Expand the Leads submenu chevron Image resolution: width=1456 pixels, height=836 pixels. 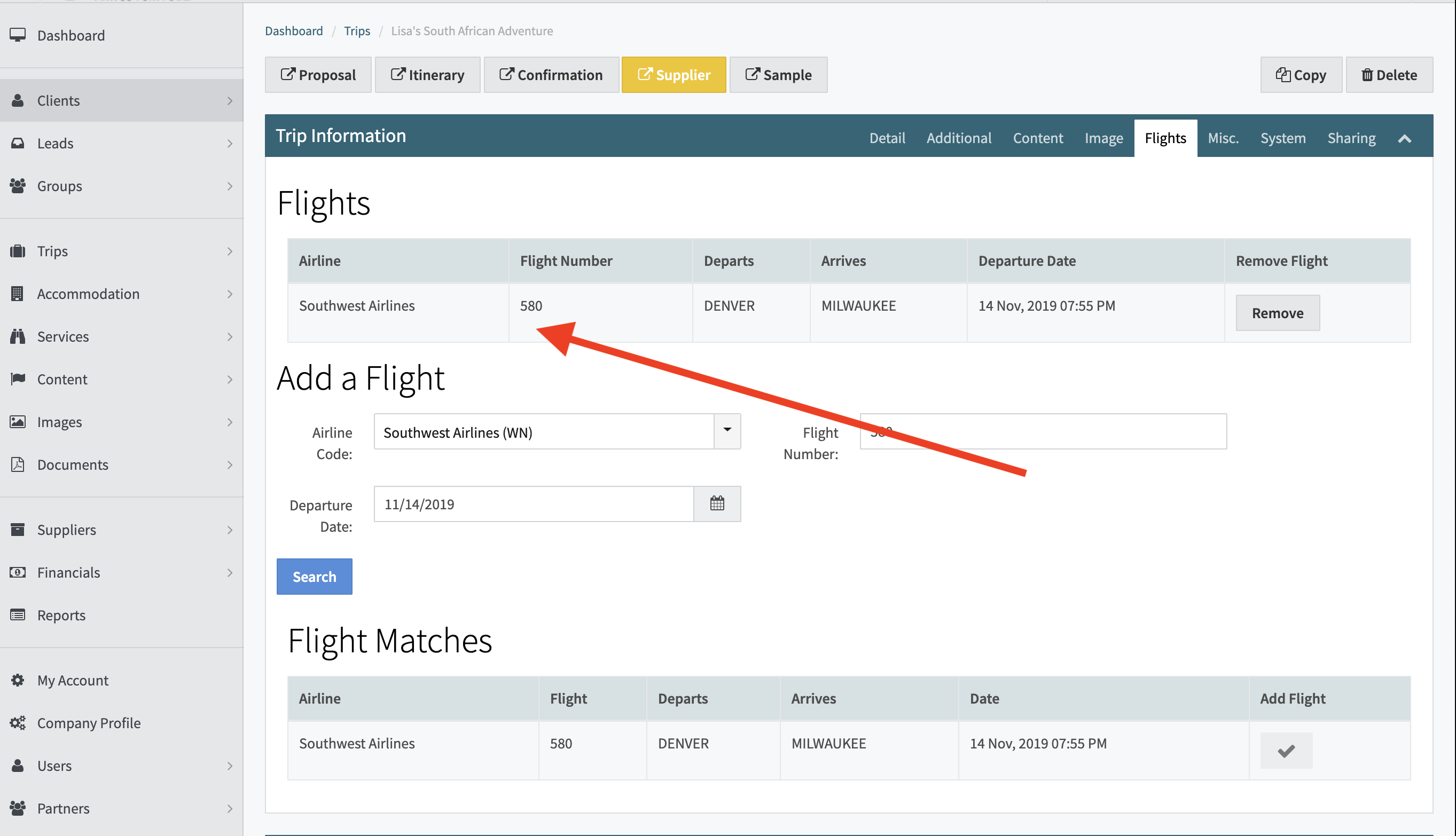point(230,144)
